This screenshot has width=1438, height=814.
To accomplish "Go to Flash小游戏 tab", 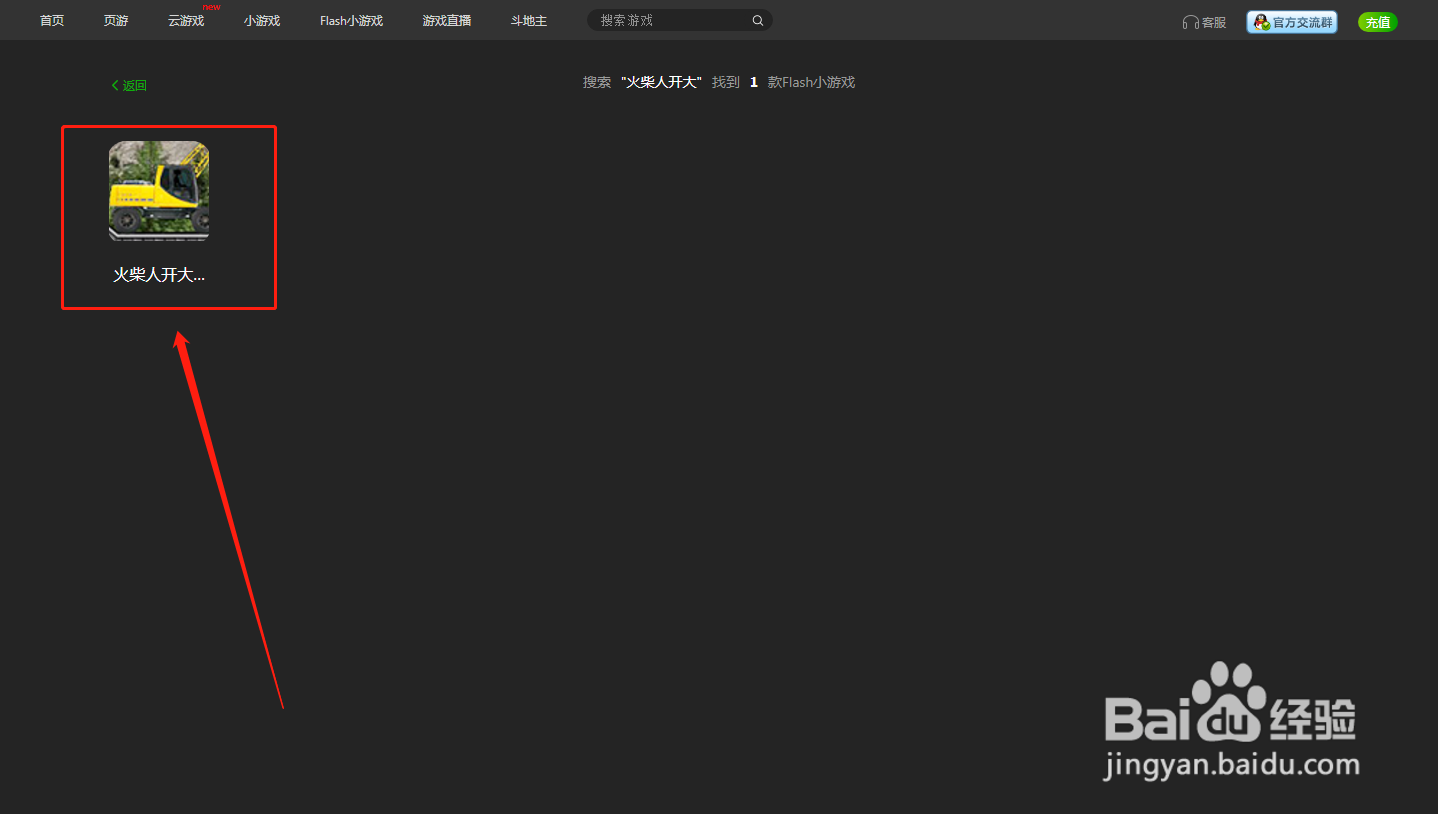I will (x=351, y=21).
